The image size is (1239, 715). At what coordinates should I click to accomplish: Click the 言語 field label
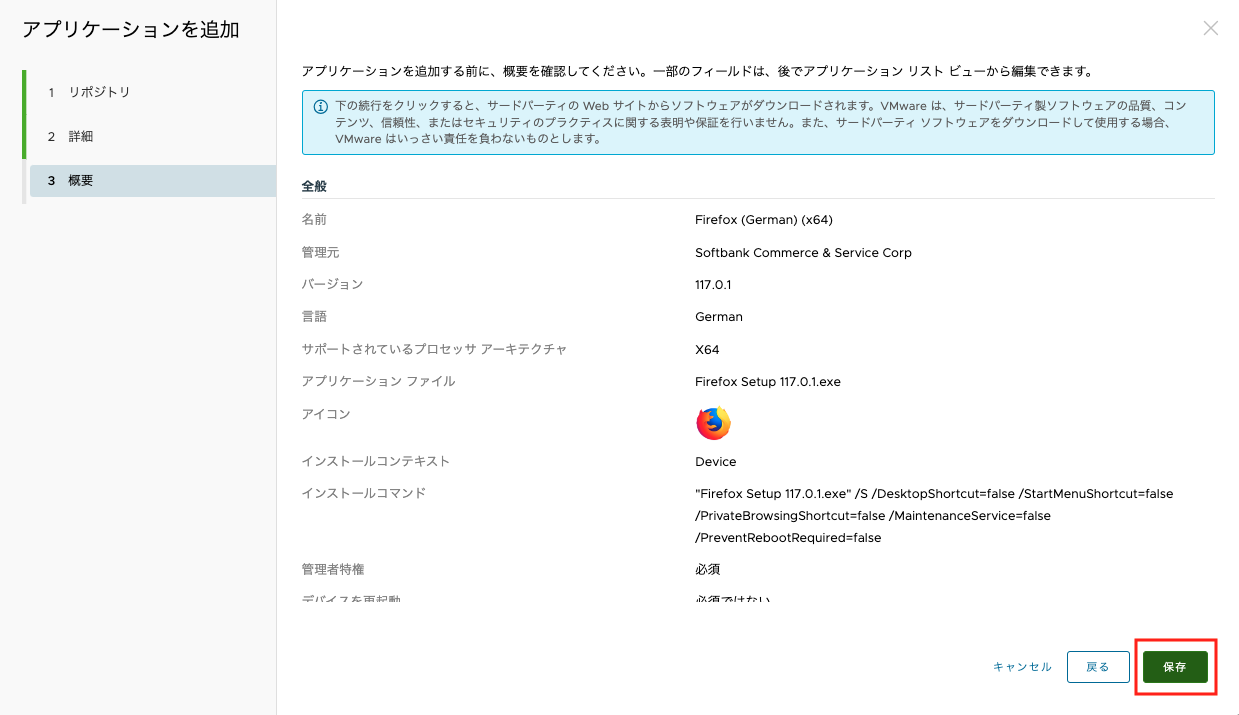pos(314,317)
